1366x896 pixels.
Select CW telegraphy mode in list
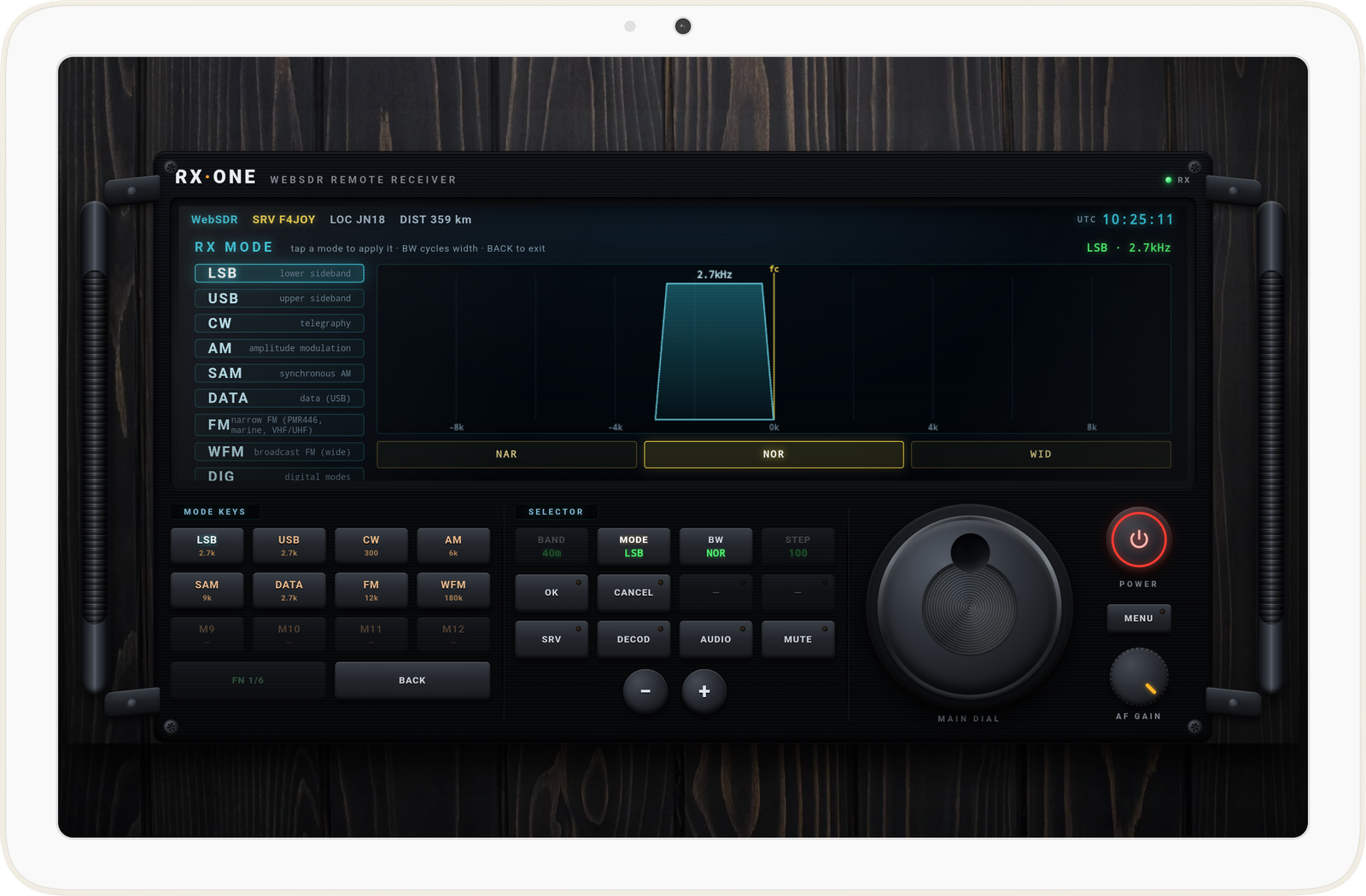pos(279,323)
